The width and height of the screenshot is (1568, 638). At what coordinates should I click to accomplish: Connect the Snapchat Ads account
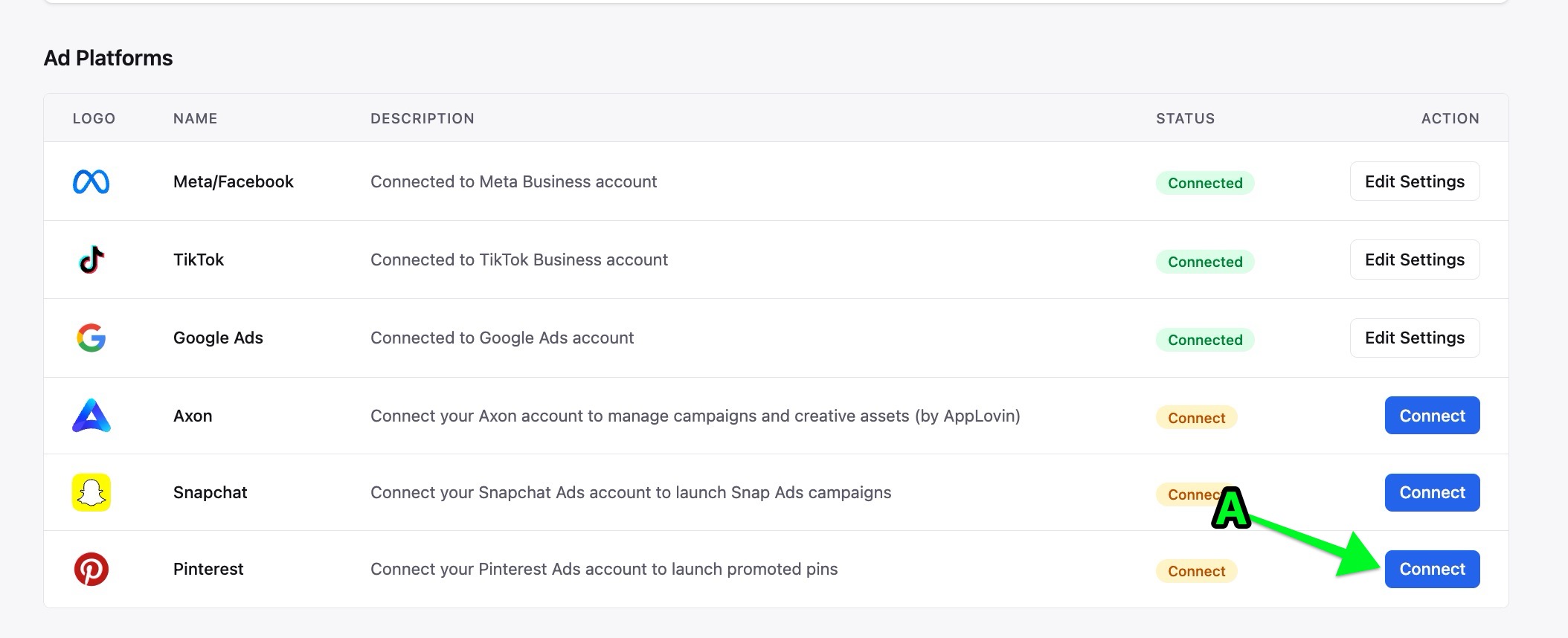[x=1432, y=492]
